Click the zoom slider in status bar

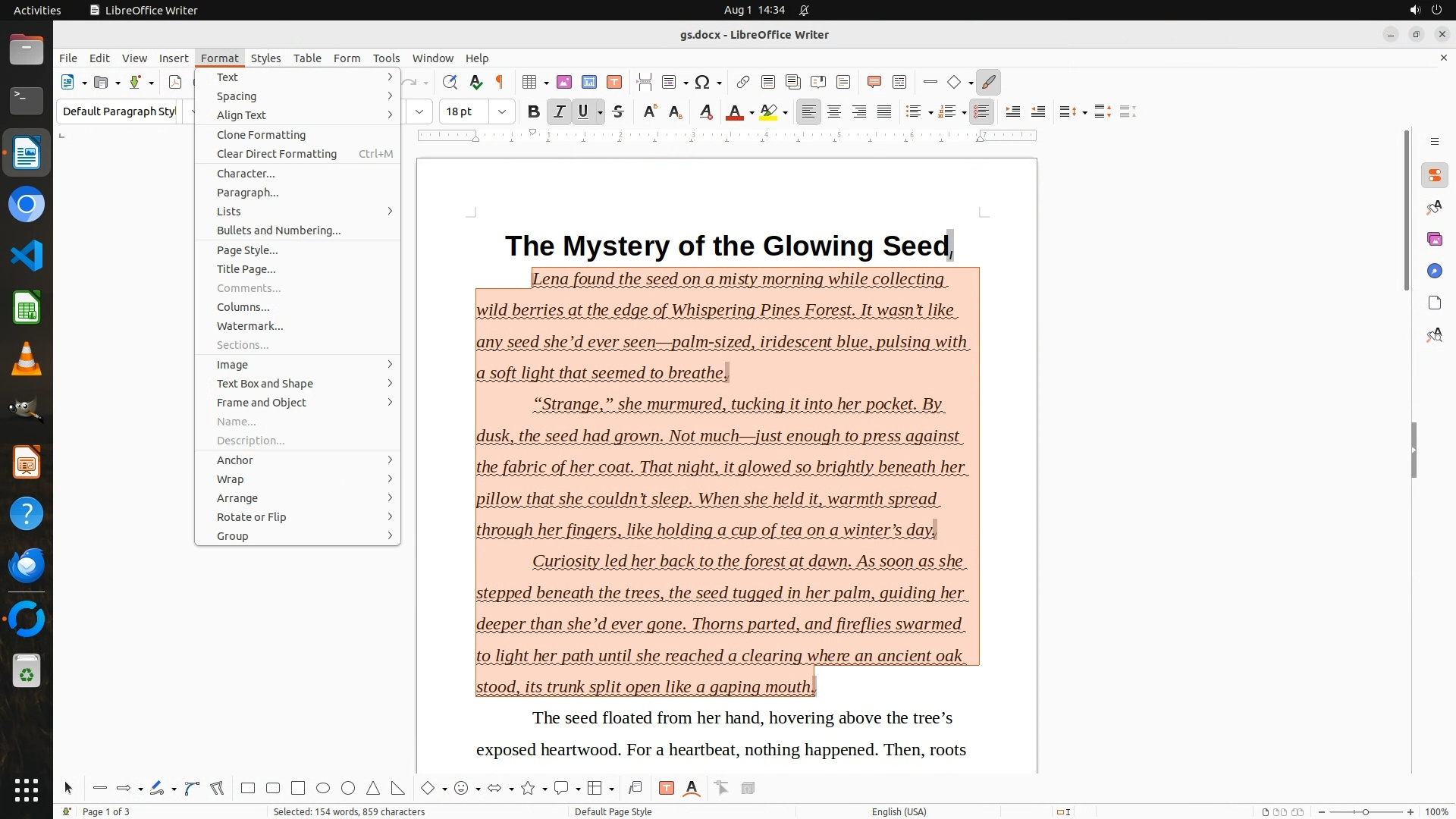(x=1365, y=812)
